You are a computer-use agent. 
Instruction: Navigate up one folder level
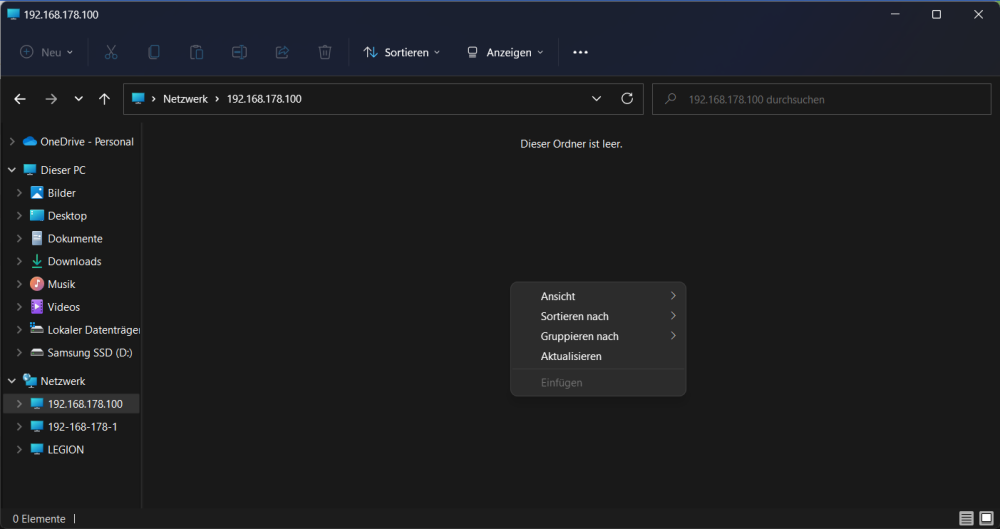[105, 99]
